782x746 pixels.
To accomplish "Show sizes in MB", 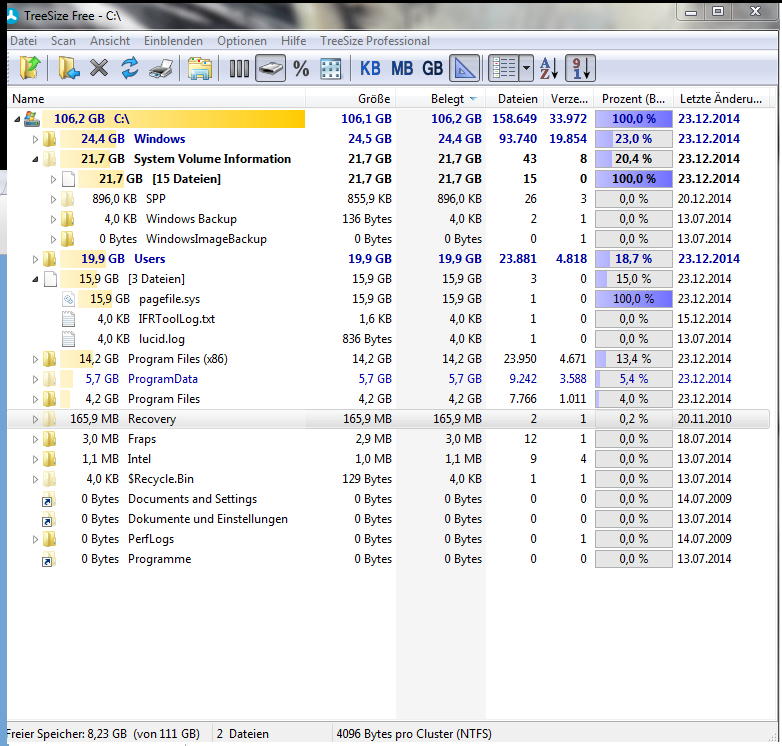I will pyautogui.click(x=402, y=68).
